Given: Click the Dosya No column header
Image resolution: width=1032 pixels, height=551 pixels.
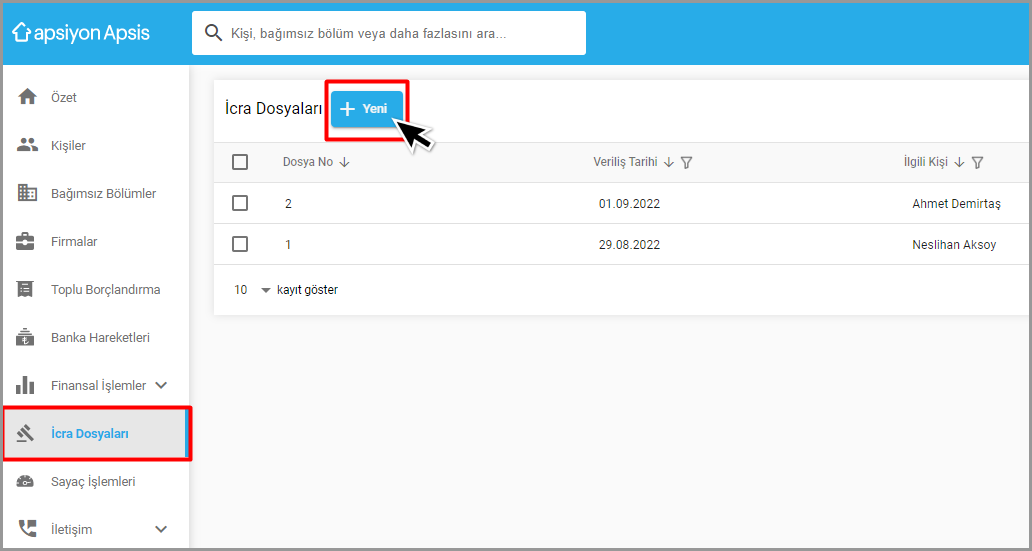Looking at the screenshot, I should click(x=307, y=162).
